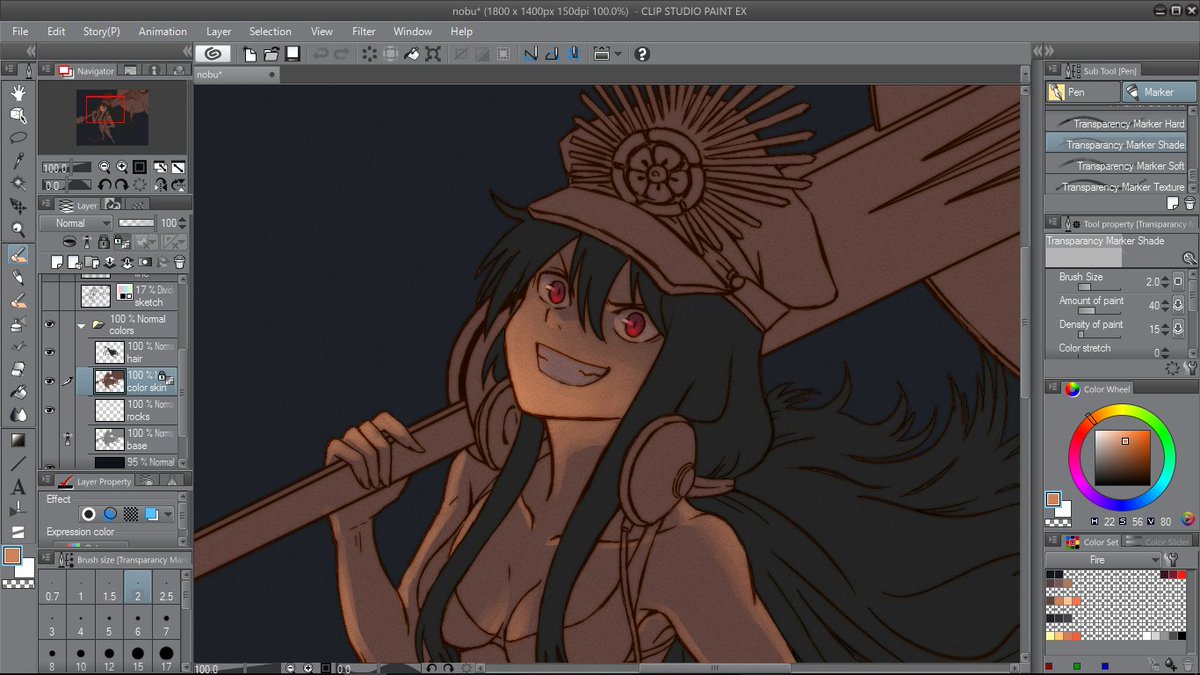Select the Operation object tool
Screen dimensions: 1200x675
tap(18, 115)
